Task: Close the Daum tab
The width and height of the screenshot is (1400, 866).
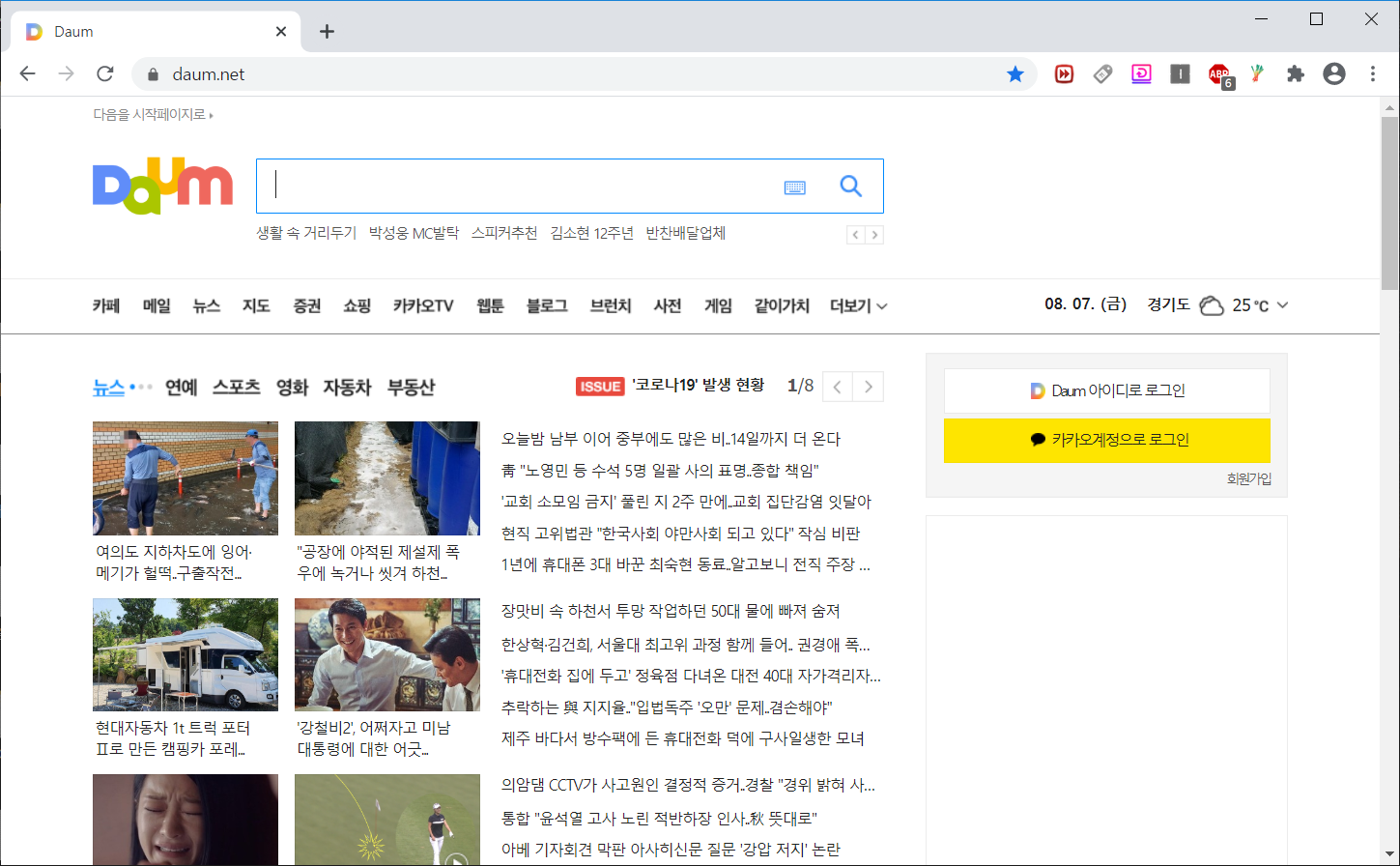Action: click(x=281, y=32)
